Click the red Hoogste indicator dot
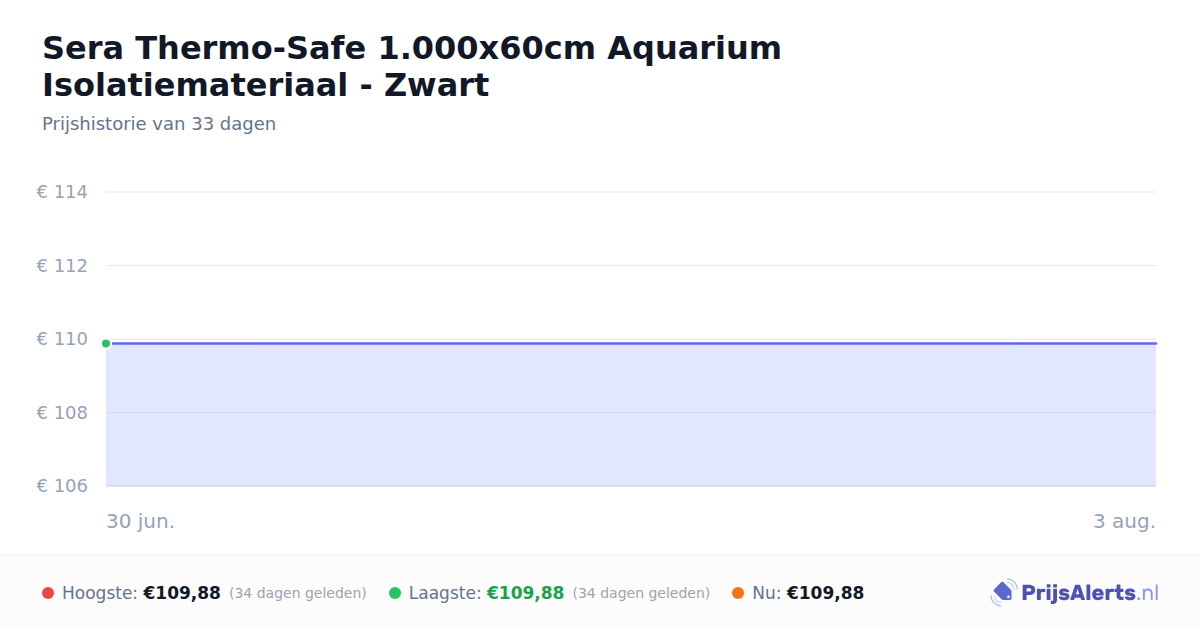The width and height of the screenshot is (1200, 630). click(x=48, y=593)
